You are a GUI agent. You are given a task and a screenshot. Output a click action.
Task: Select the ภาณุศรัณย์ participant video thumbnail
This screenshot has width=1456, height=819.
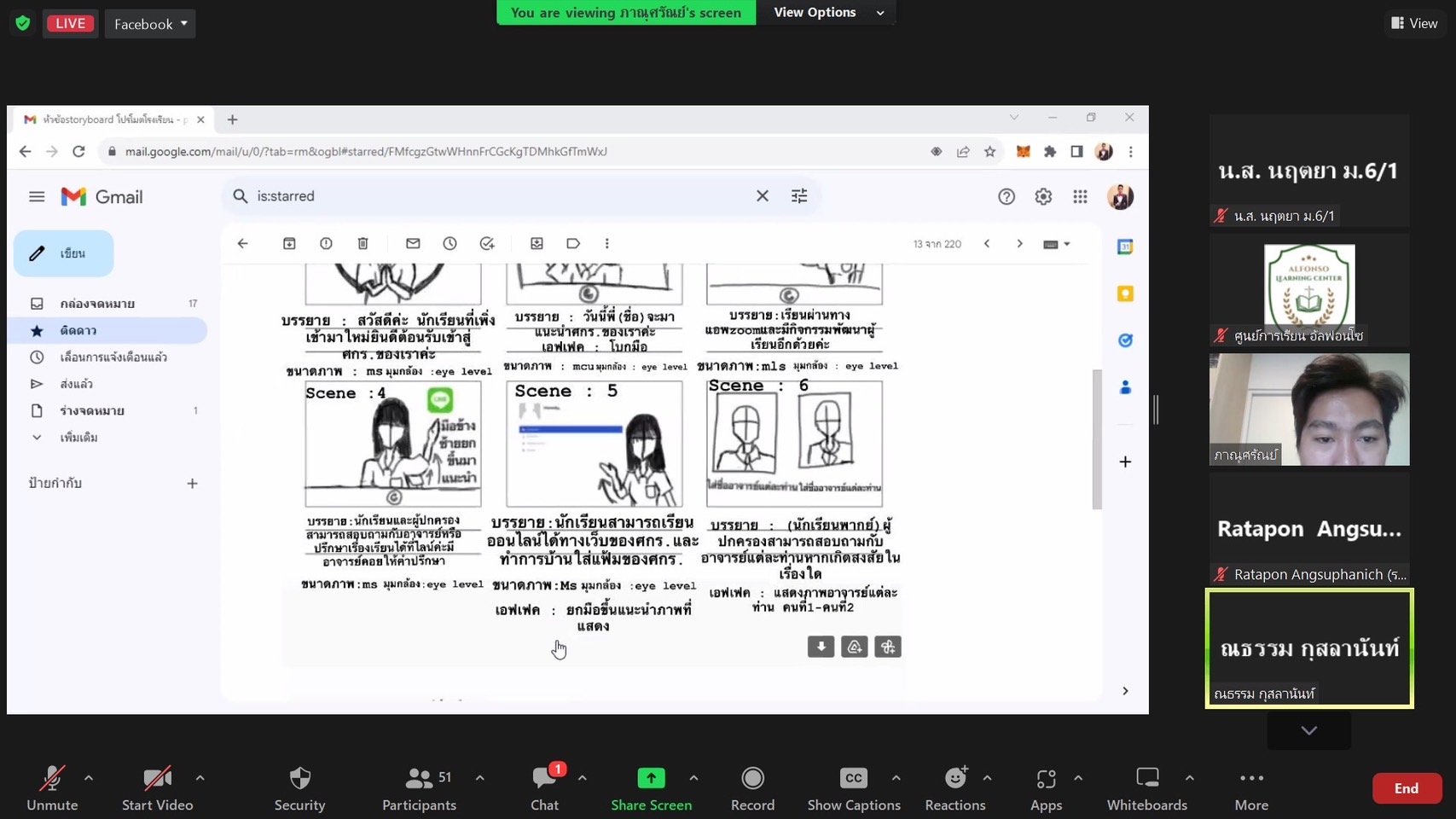[x=1308, y=409]
